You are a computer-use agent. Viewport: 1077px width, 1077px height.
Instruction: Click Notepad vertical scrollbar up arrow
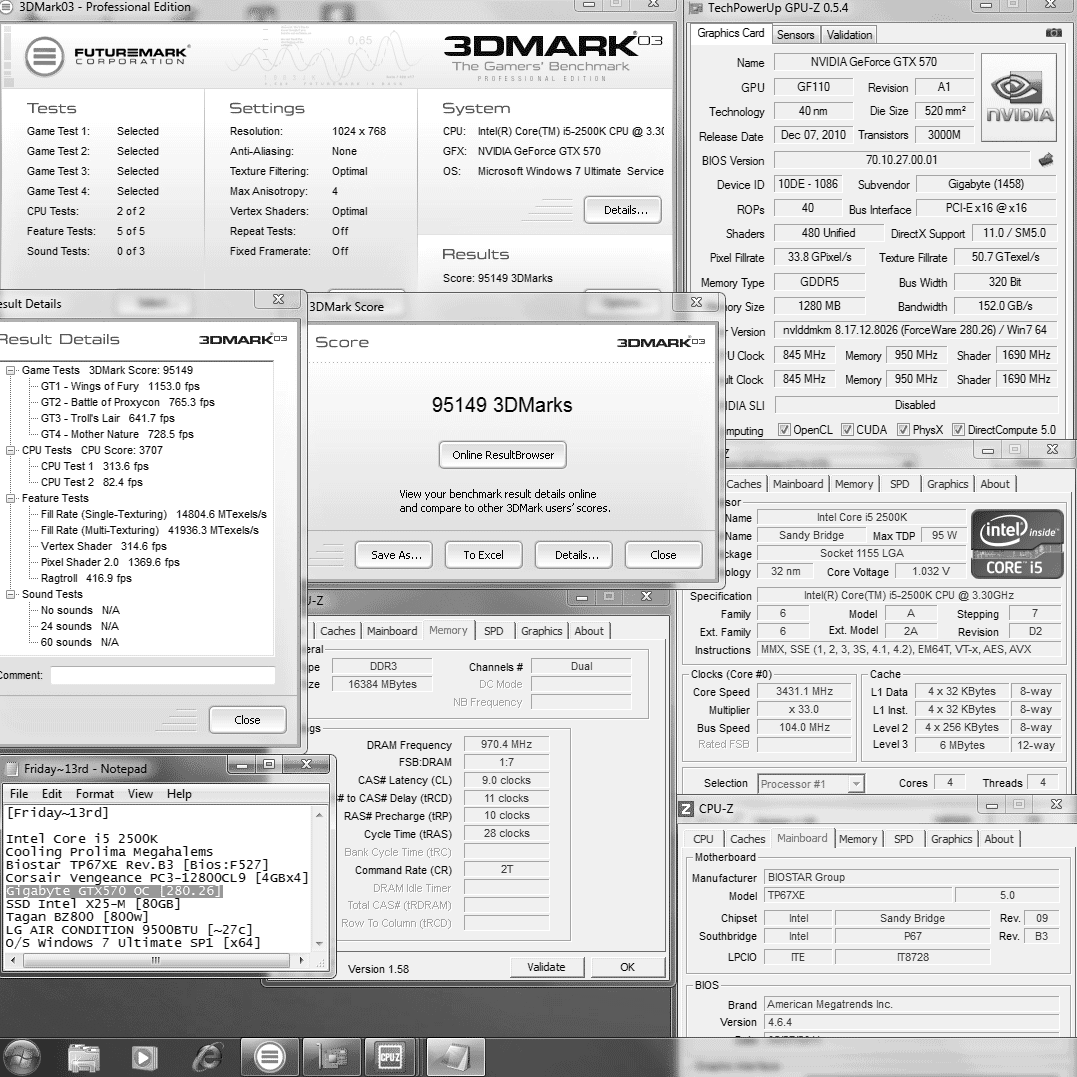pos(319,815)
